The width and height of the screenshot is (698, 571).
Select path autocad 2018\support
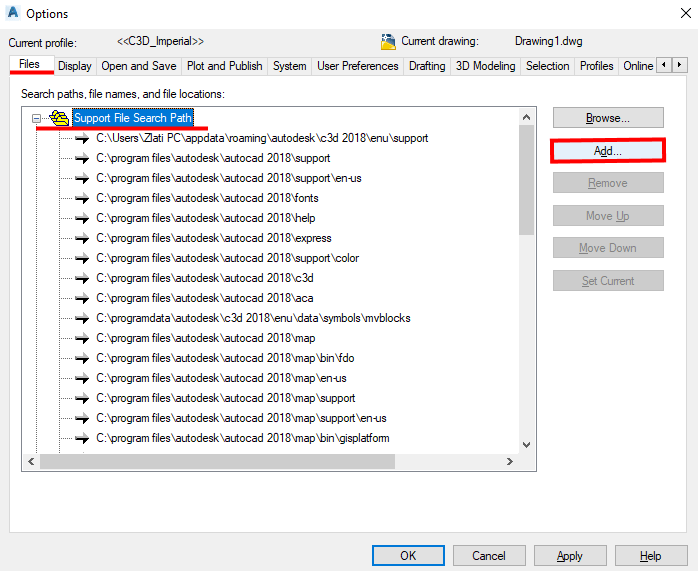point(213,158)
